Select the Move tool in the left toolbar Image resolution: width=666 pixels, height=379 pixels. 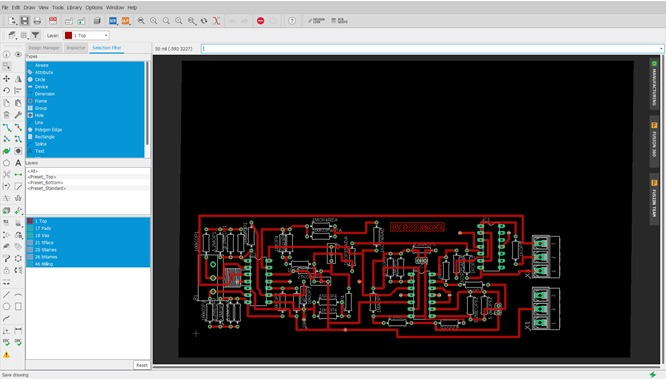tap(6, 79)
